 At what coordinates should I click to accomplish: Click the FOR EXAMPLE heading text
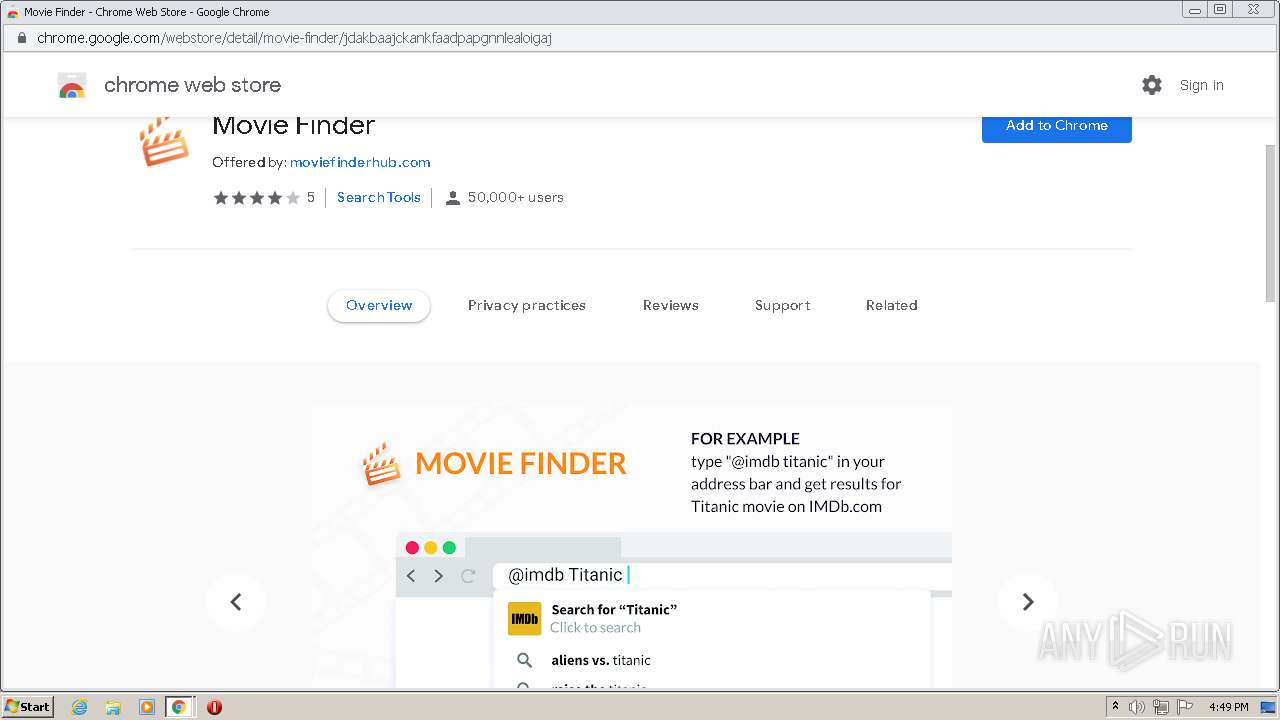tap(745, 439)
